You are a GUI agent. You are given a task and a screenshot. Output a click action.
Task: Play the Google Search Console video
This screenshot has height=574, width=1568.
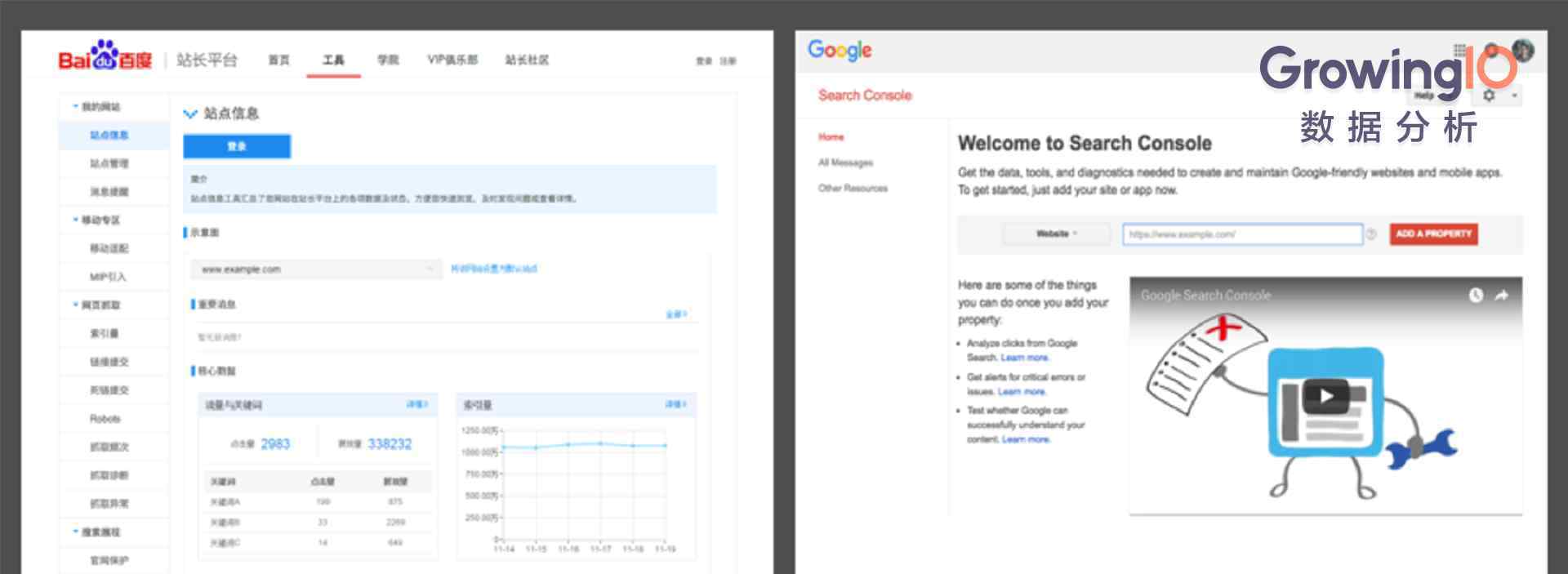(1325, 397)
